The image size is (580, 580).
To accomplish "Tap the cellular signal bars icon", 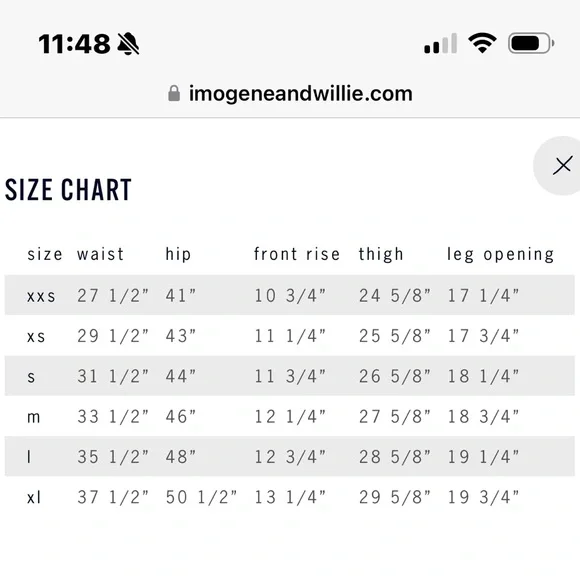I will click(441, 44).
